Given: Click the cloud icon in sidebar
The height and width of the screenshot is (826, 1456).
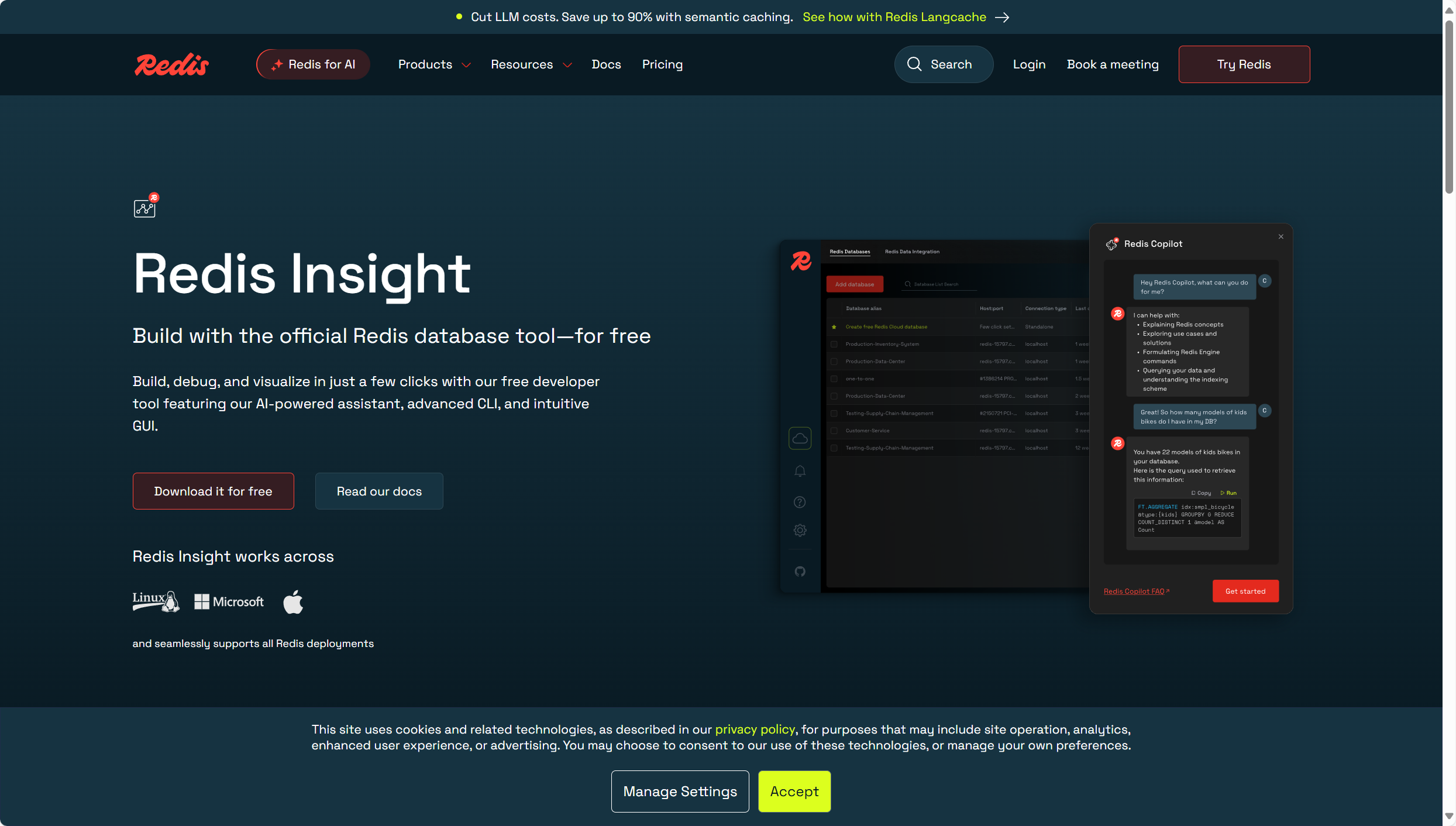Looking at the screenshot, I should point(800,438).
